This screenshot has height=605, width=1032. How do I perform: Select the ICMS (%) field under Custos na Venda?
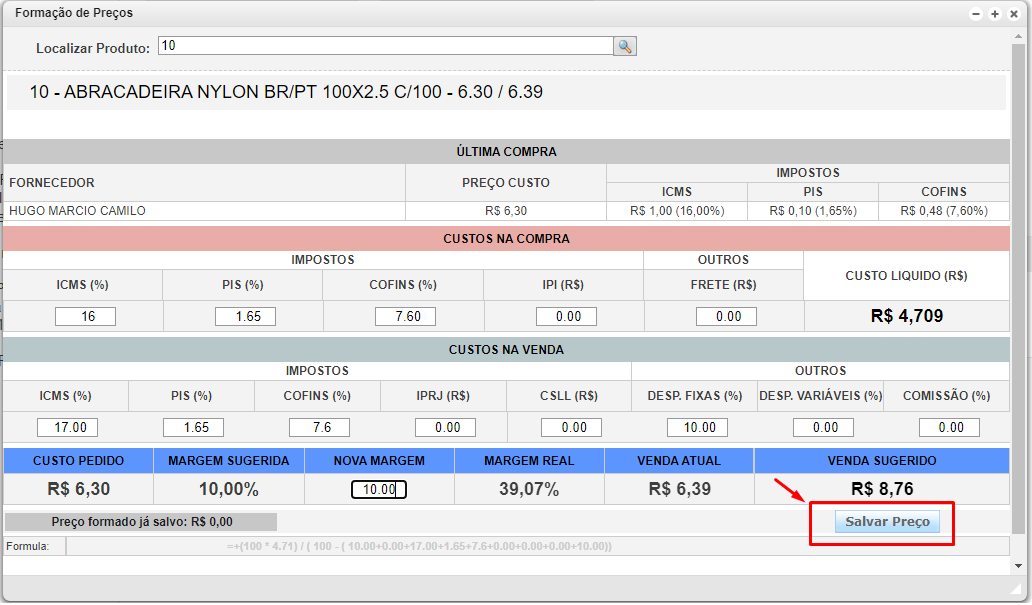[x=67, y=427]
